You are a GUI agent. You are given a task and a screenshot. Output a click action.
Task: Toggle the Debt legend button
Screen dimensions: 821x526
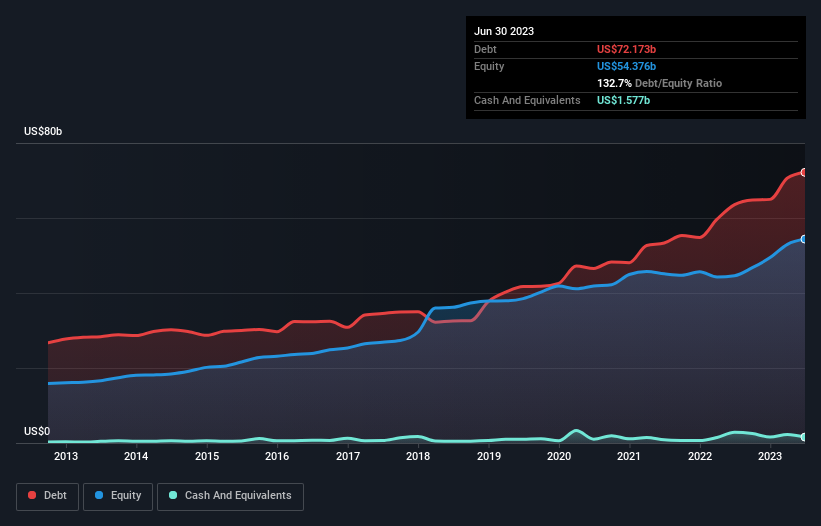48,496
